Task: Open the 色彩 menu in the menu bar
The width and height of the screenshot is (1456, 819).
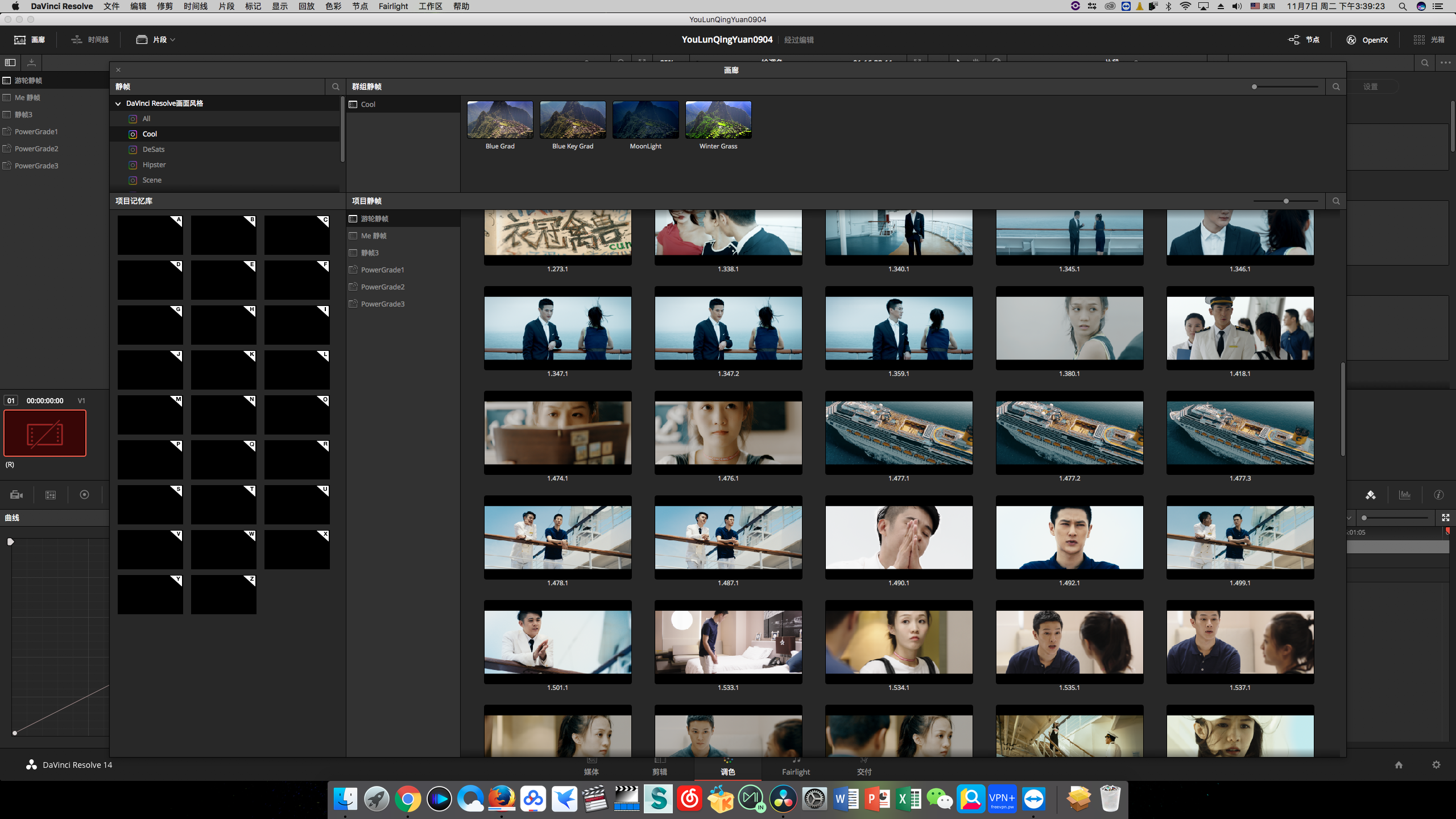Action: pos(333,6)
